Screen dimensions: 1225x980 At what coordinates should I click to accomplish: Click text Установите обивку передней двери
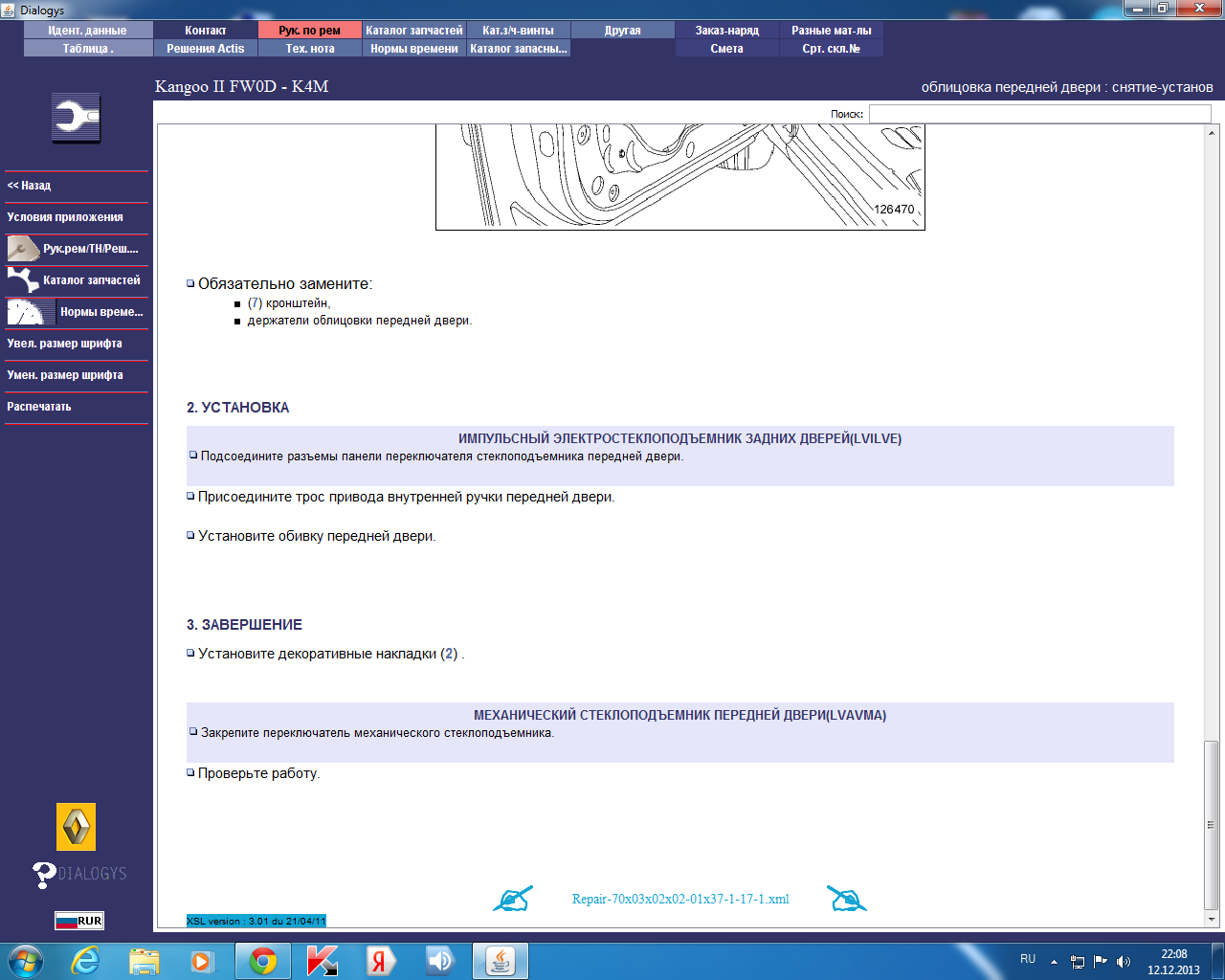pyautogui.click(x=317, y=537)
